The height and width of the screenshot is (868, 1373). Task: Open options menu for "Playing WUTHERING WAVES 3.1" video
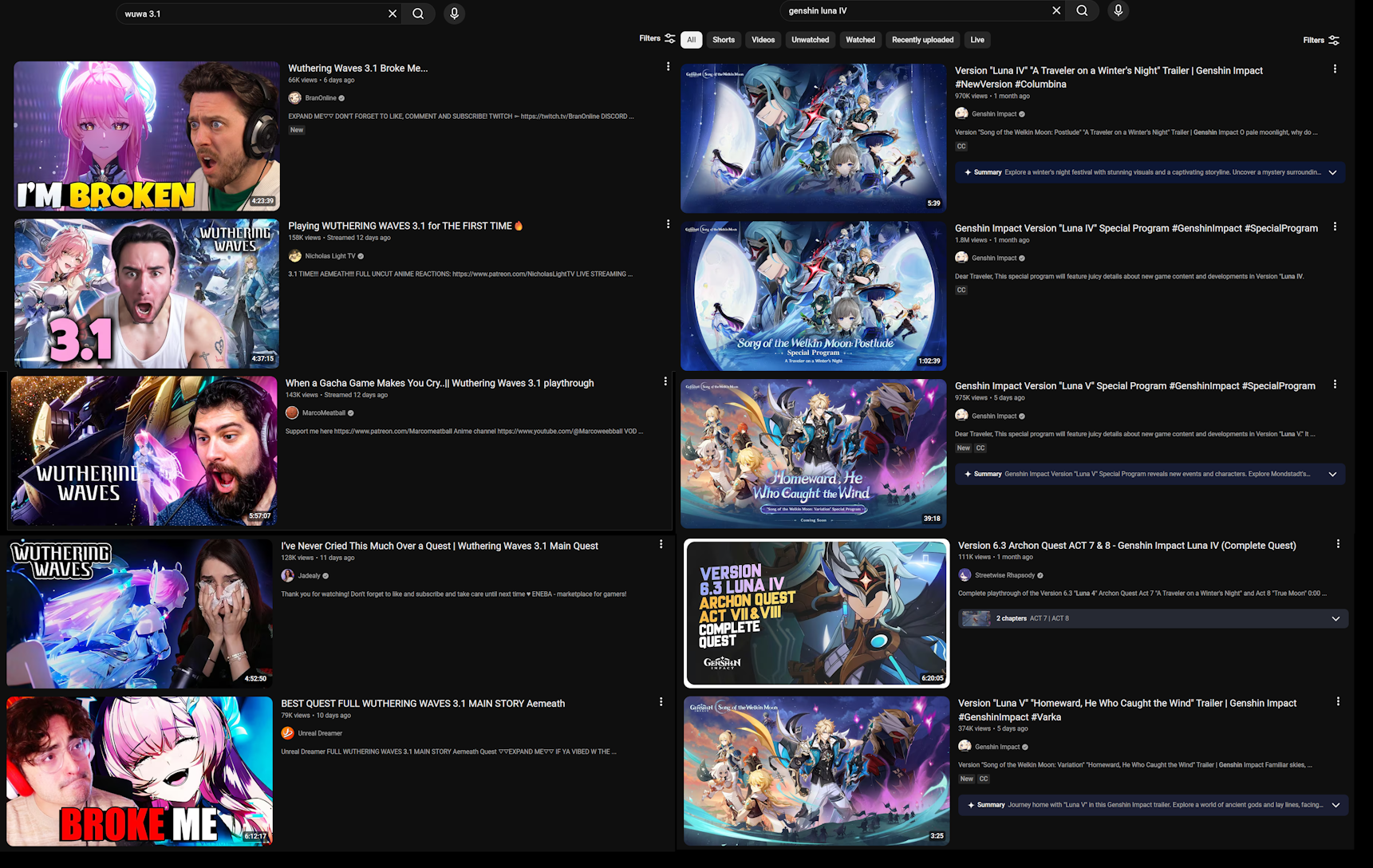coord(668,225)
